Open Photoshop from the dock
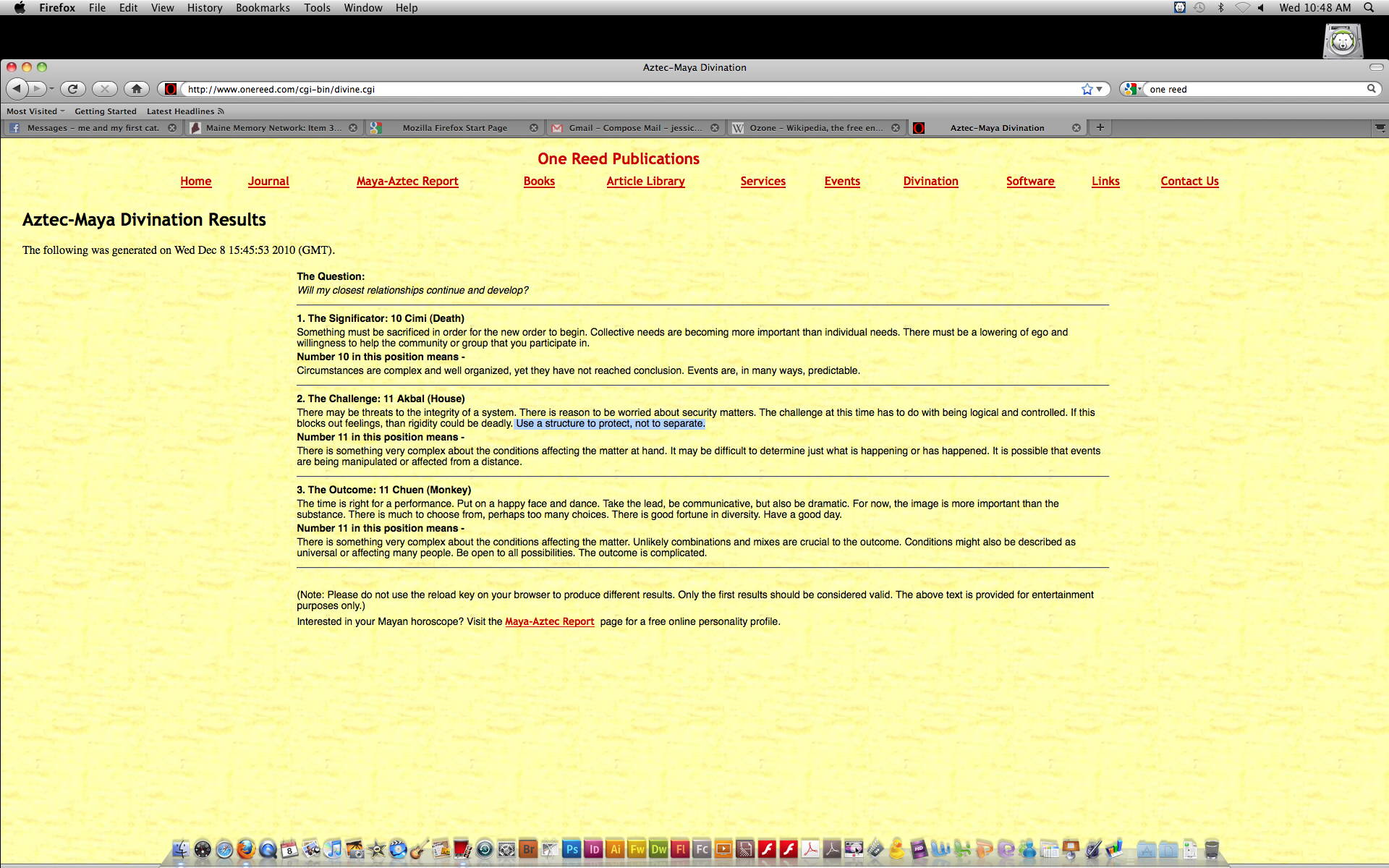This screenshot has width=1389, height=868. (x=572, y=849)
